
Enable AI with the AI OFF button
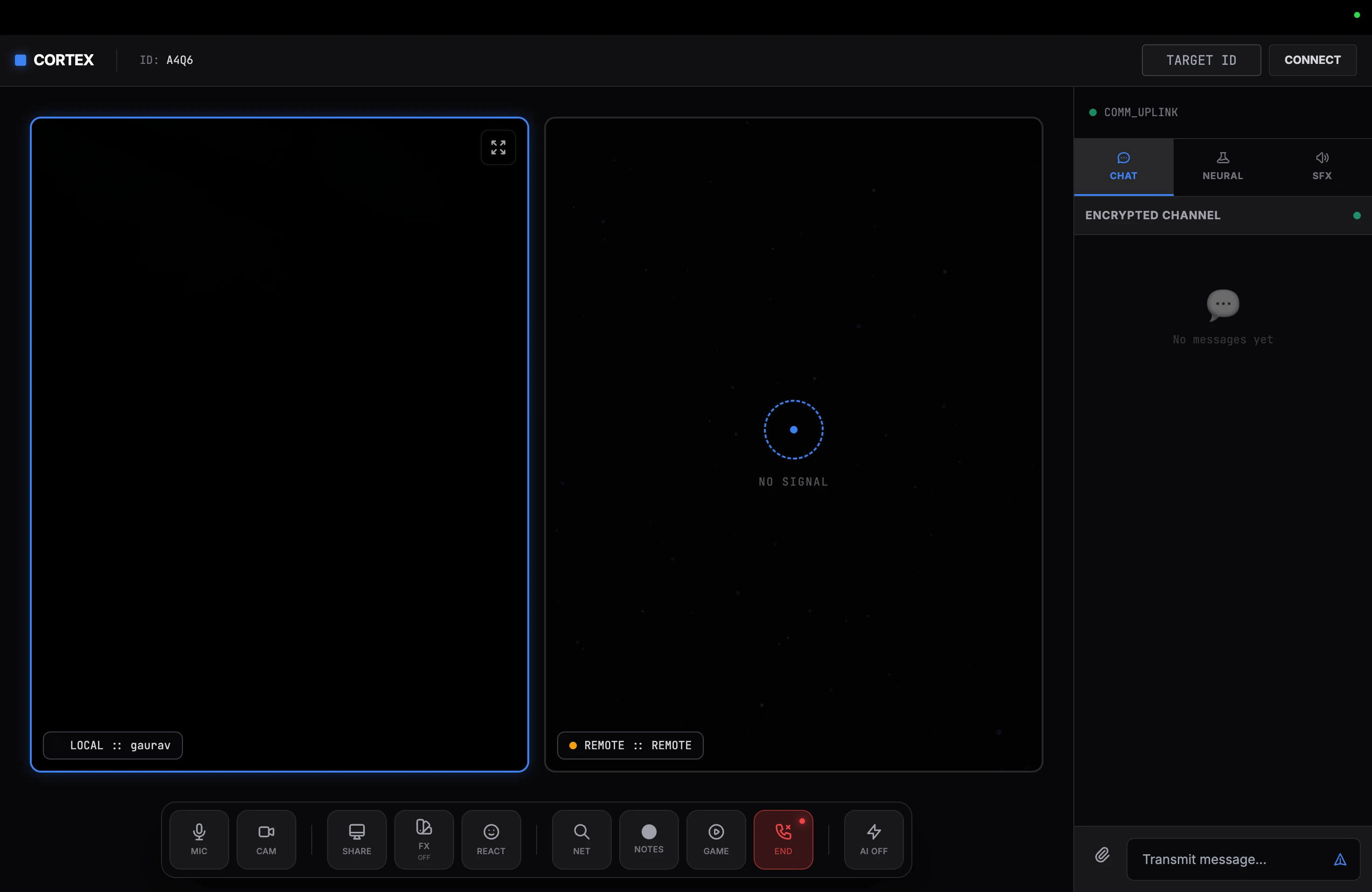[873, 839]
